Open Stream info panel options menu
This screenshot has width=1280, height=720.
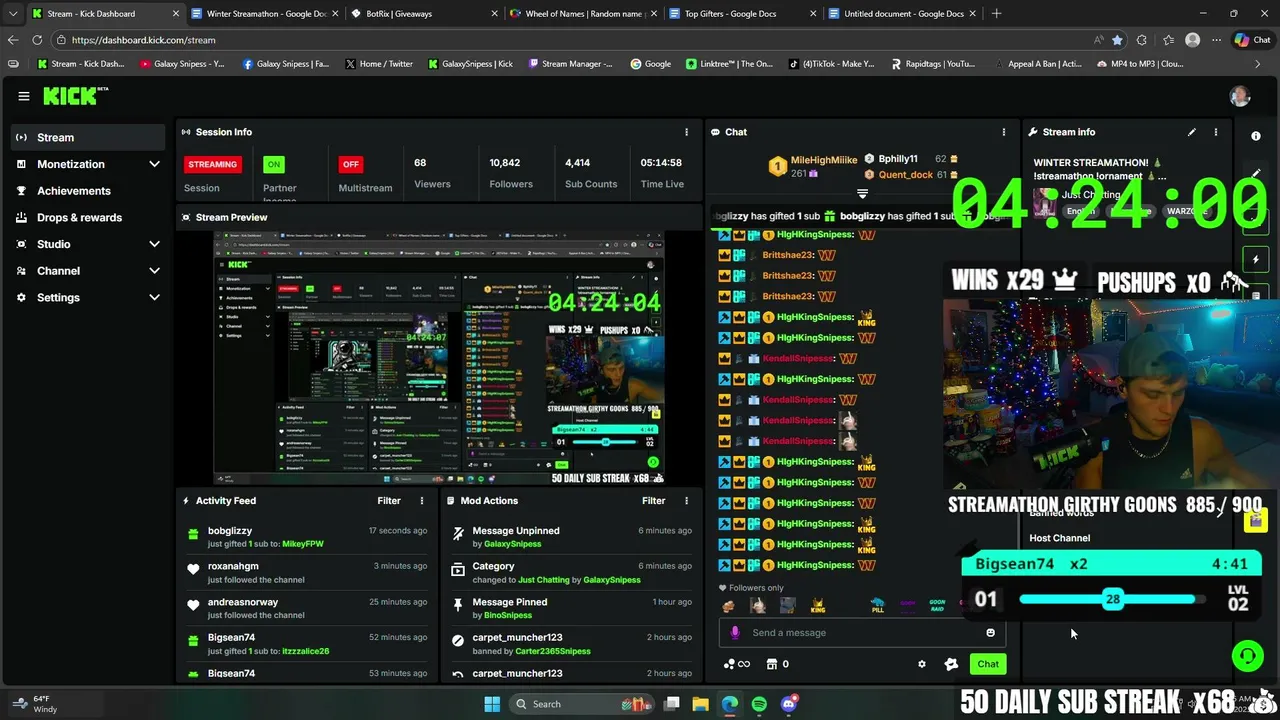coord(1215,132)
